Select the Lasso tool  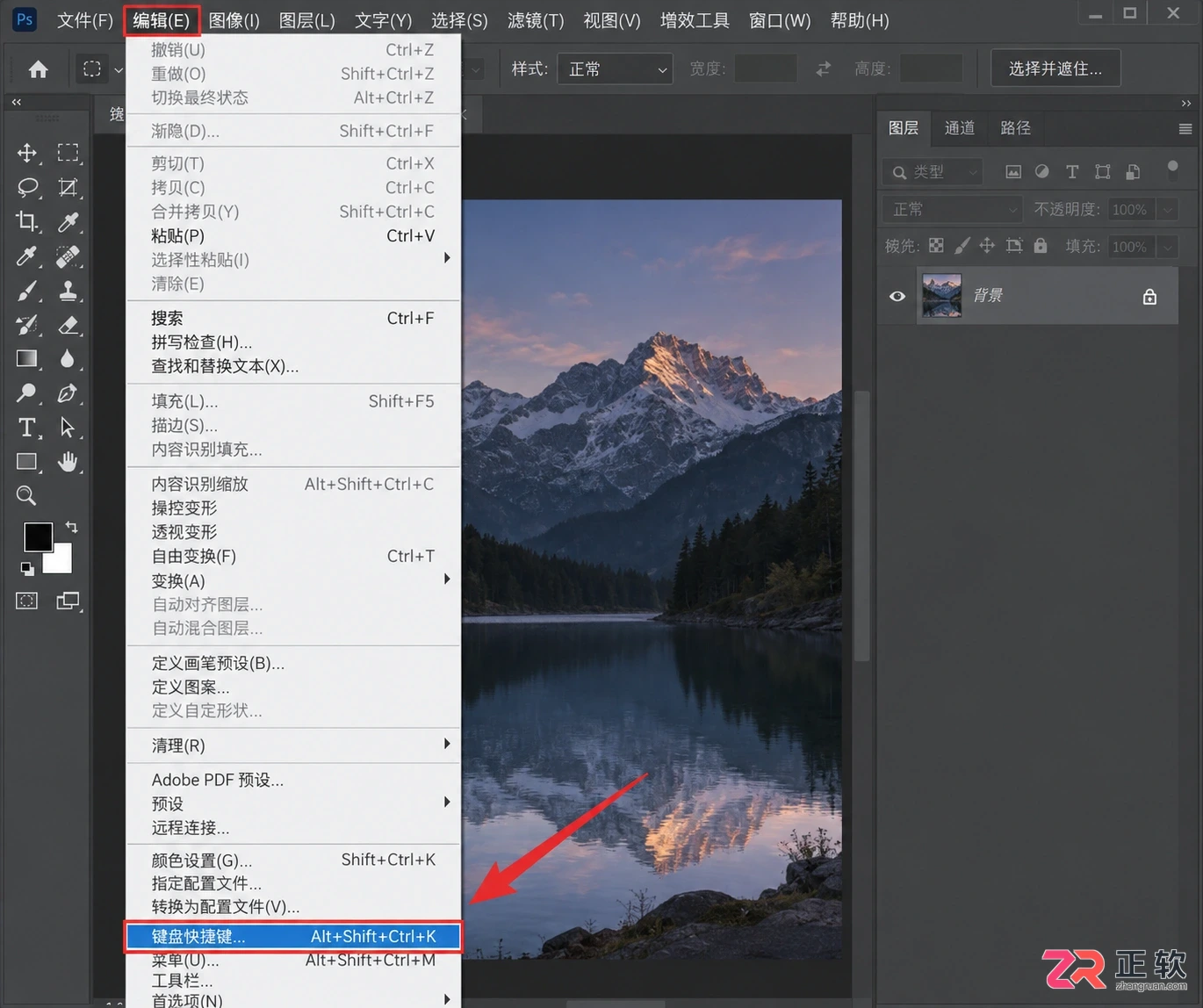27,187
